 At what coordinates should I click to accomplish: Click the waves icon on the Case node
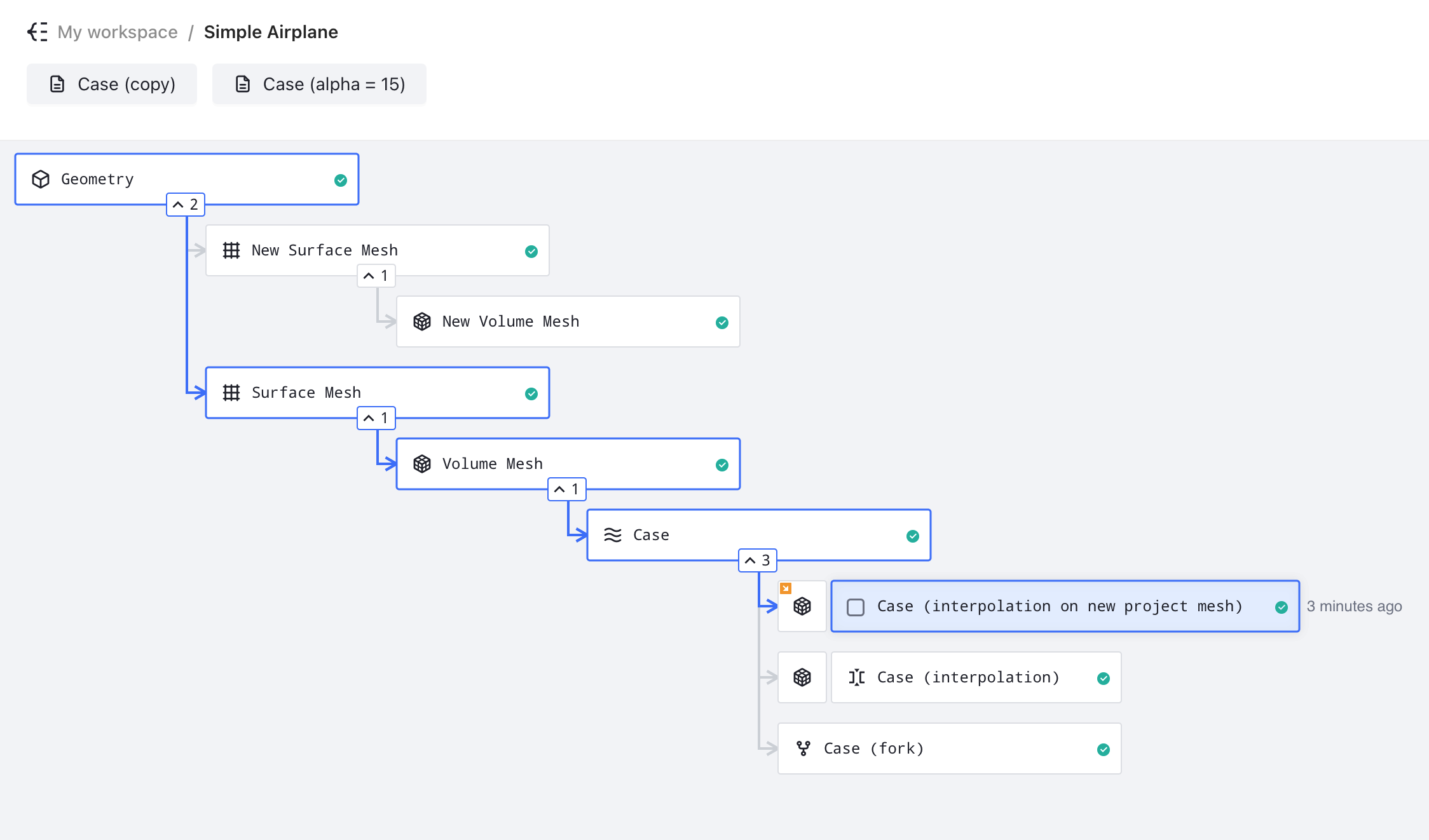click(x=613, y=535)
